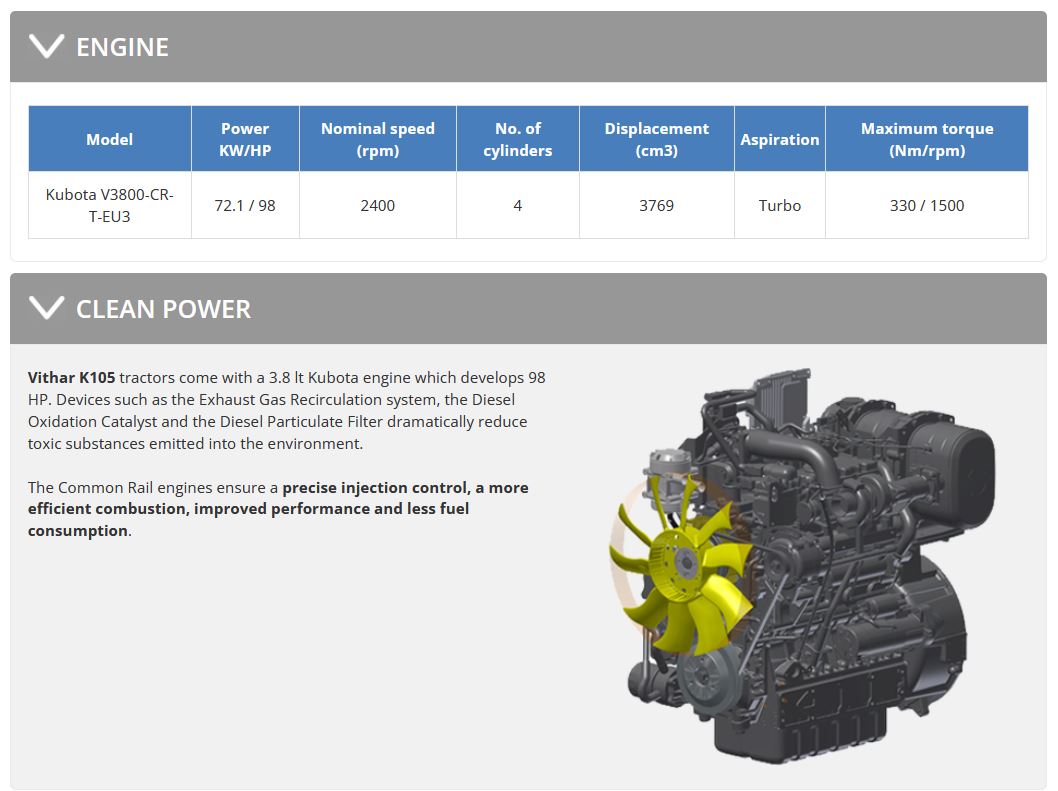Select the Aspiration column header
Viewport: 1058px width, 791px height.
click(779, 139)
